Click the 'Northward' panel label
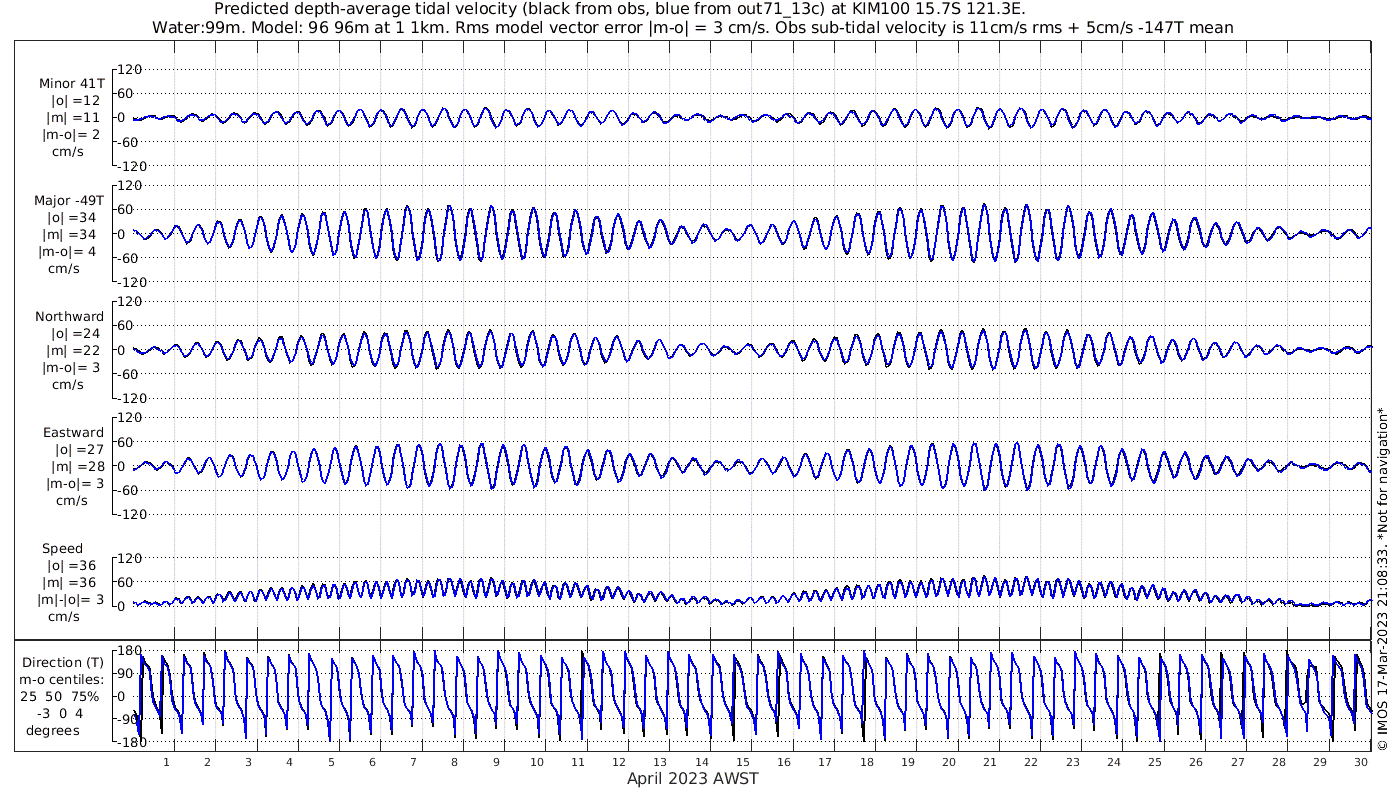Image resolution: width=1400 pixels, height=800 pixels. coord(71,317)
